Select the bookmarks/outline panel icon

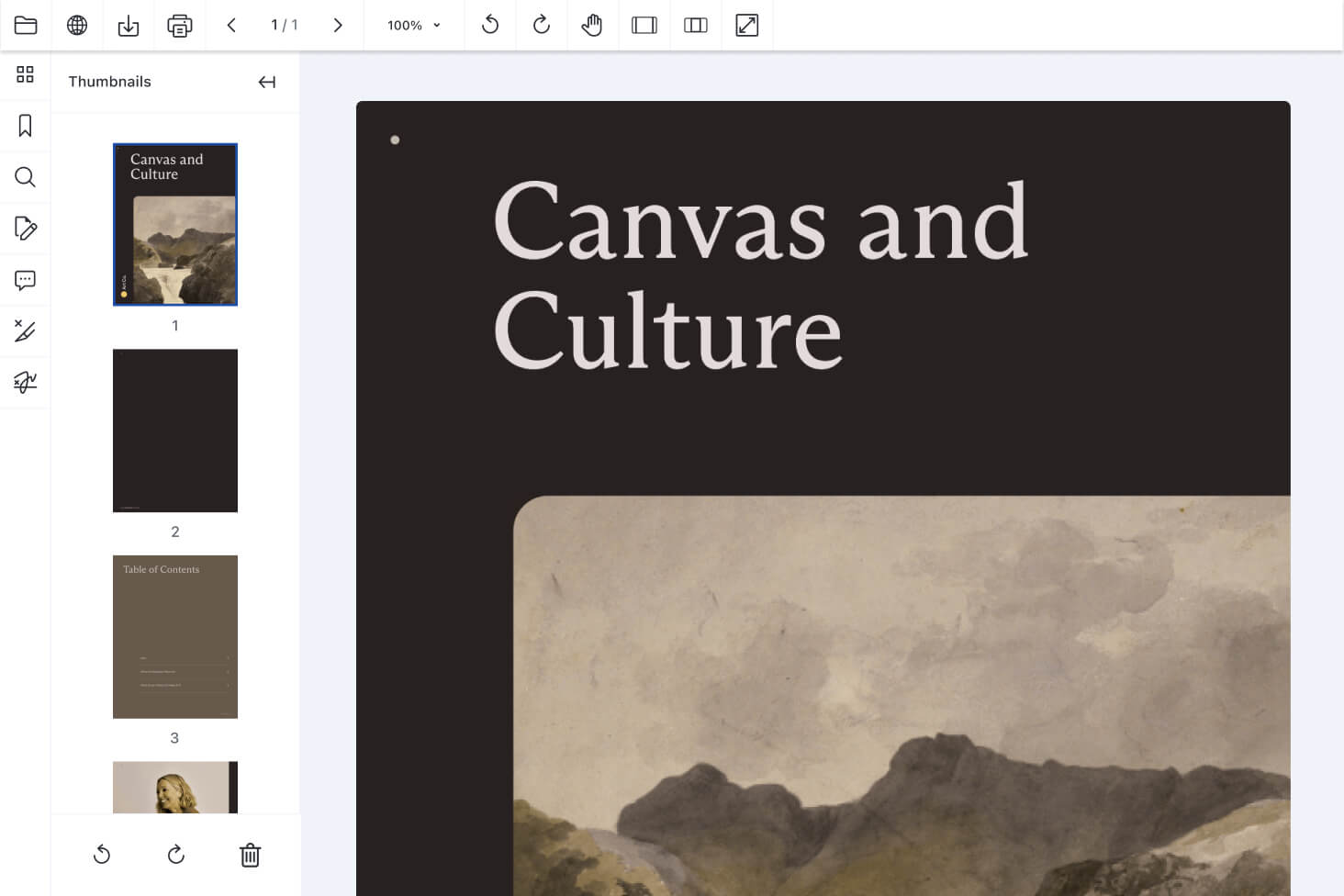click(x=25, y=126)
